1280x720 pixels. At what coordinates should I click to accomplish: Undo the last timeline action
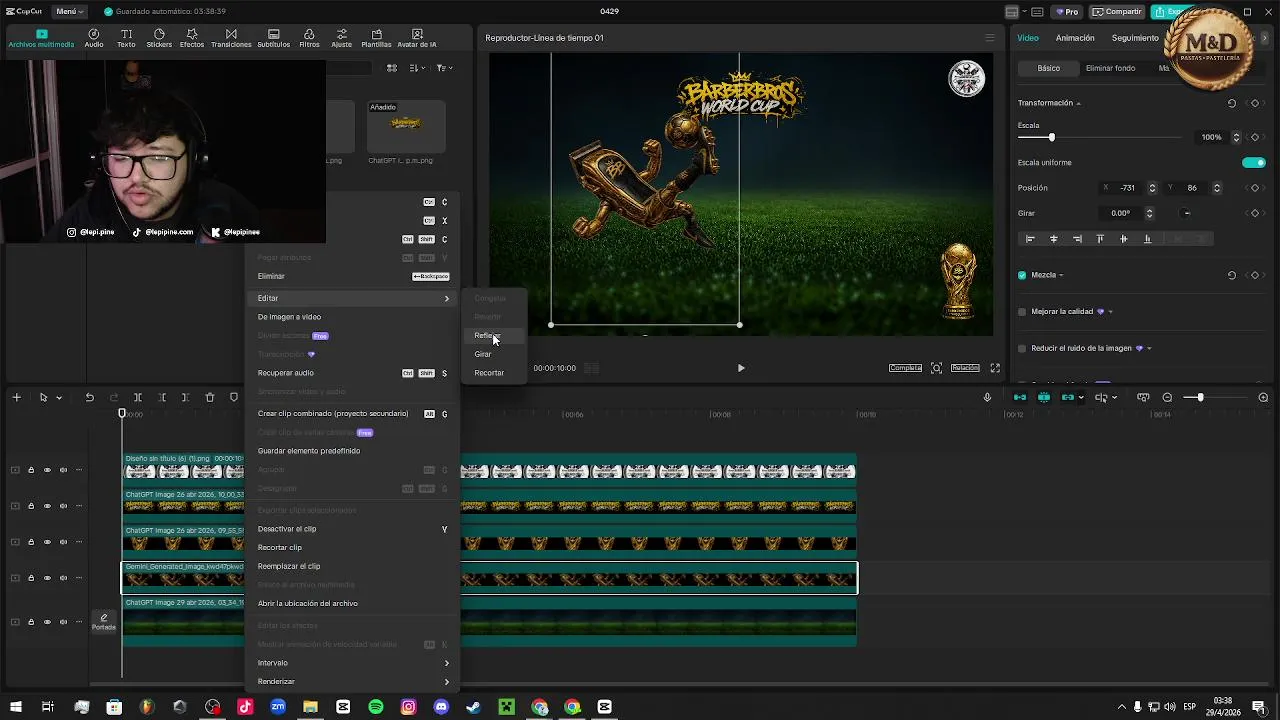89,398
